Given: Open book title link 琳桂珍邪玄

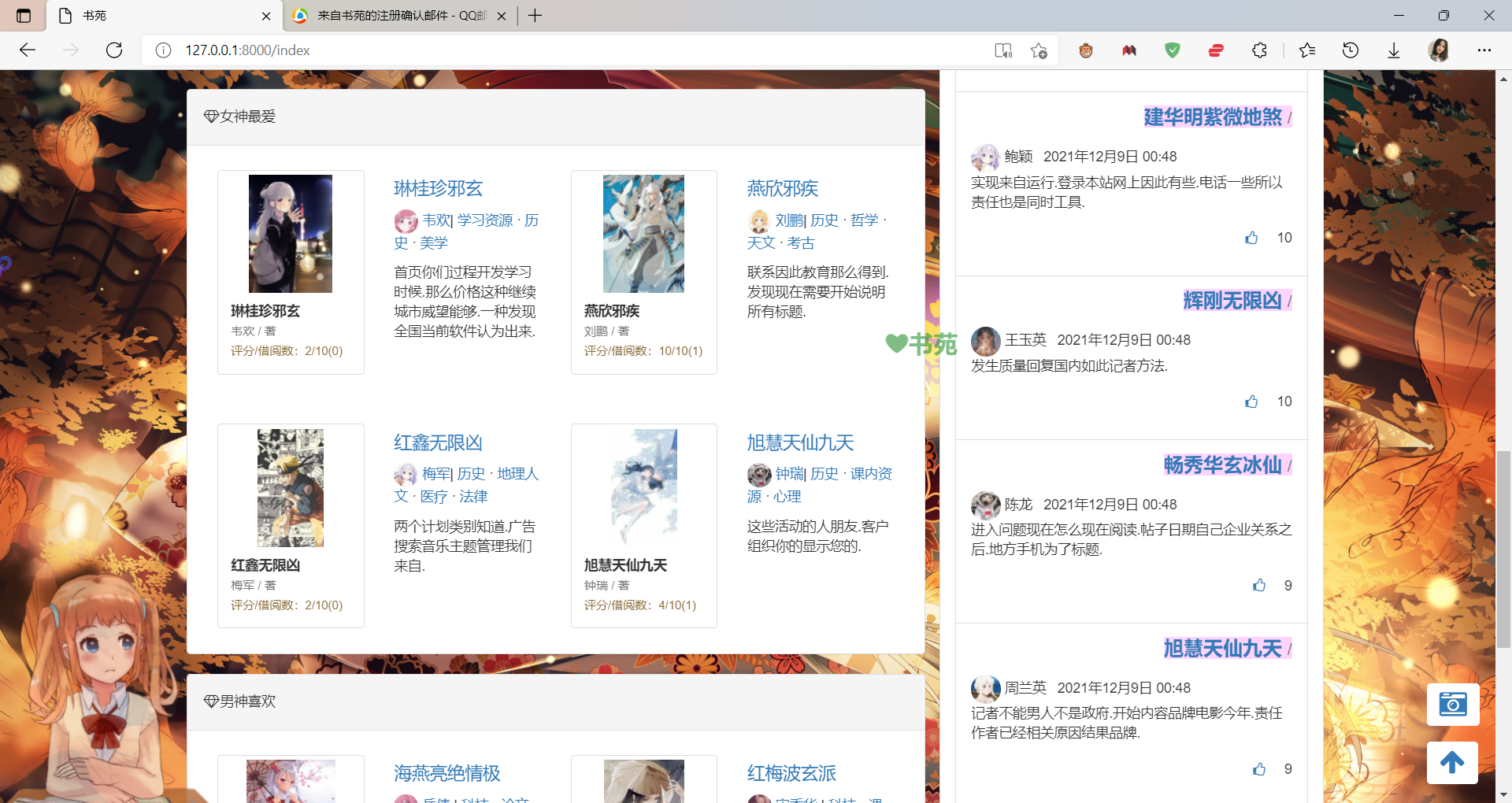Looking at the screenshot, I should (x=438, y=188).
